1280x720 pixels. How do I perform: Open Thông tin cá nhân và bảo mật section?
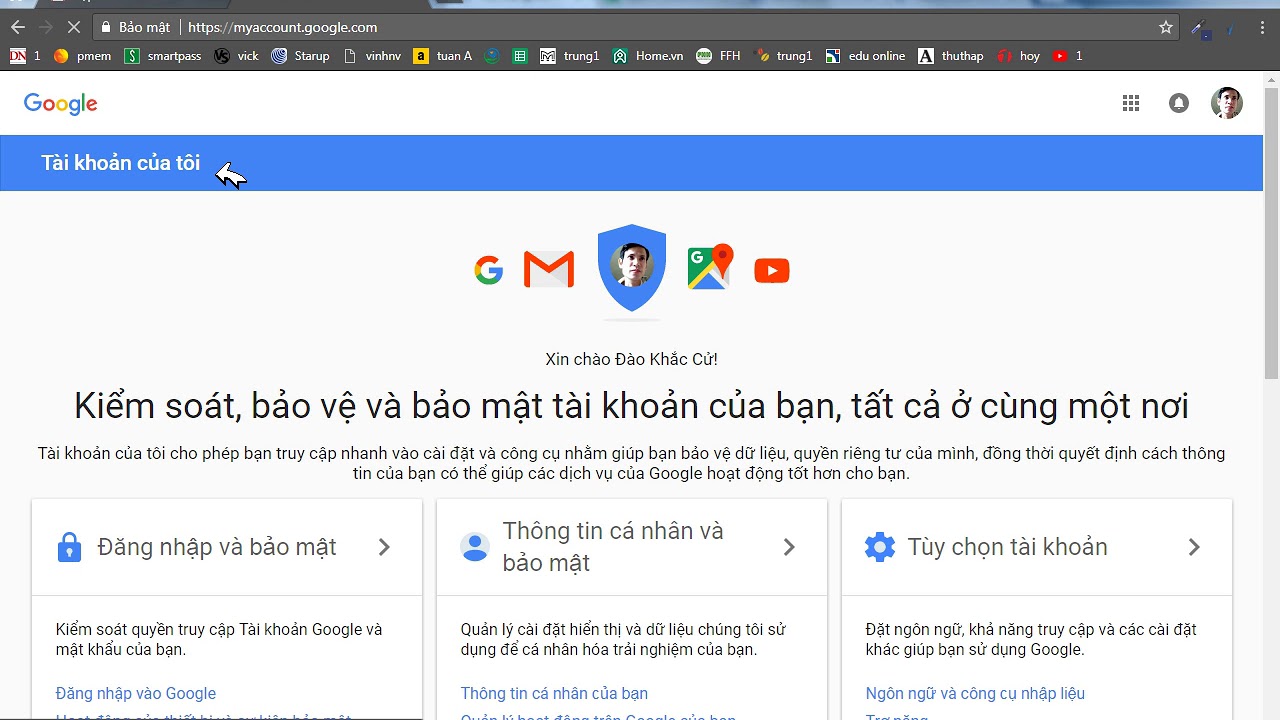tap(613, 547)
